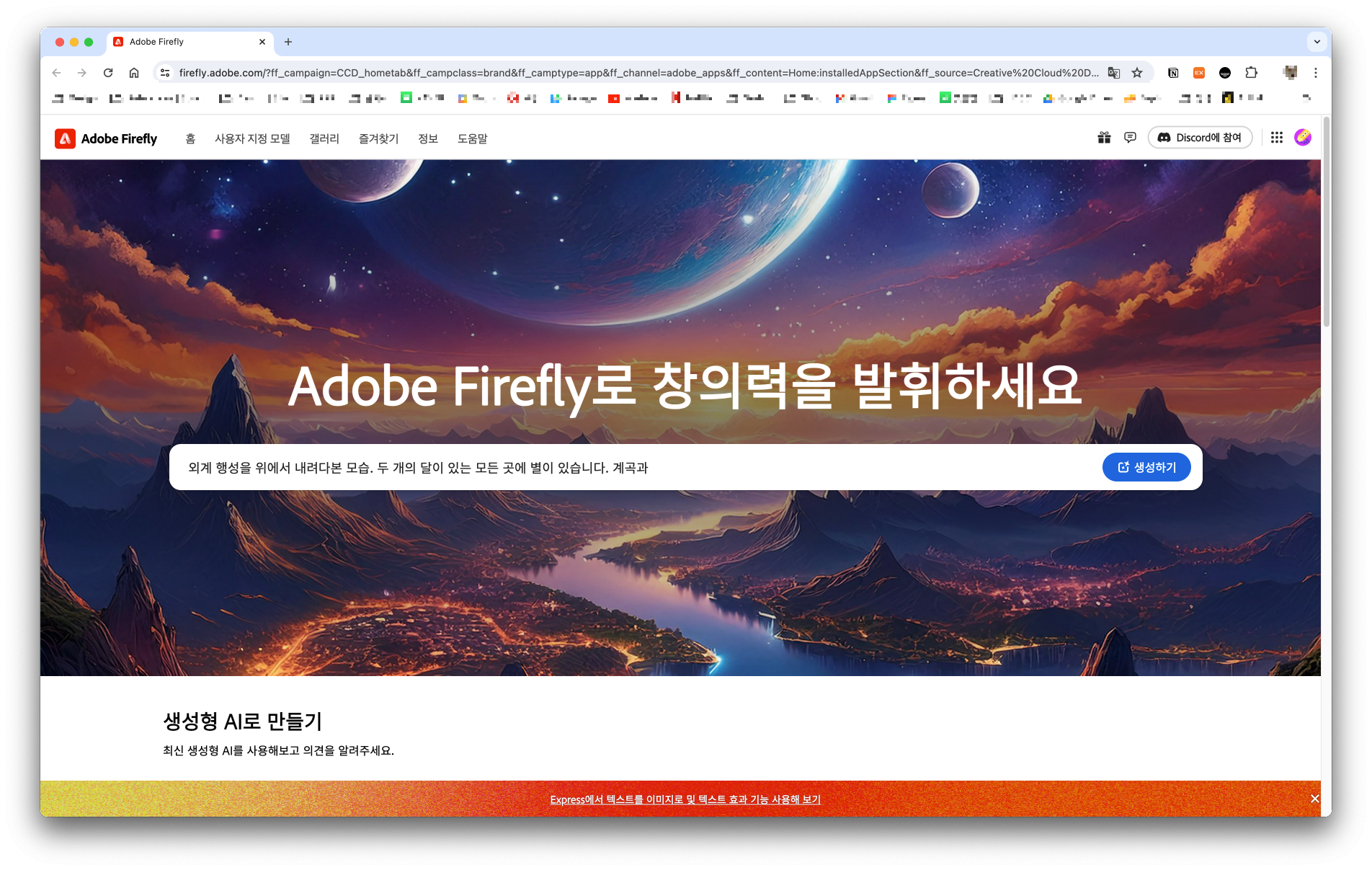This screenshot has width=1372, height=870.
Task: Bookmark this page with star icon
Action: (1137, 73)
